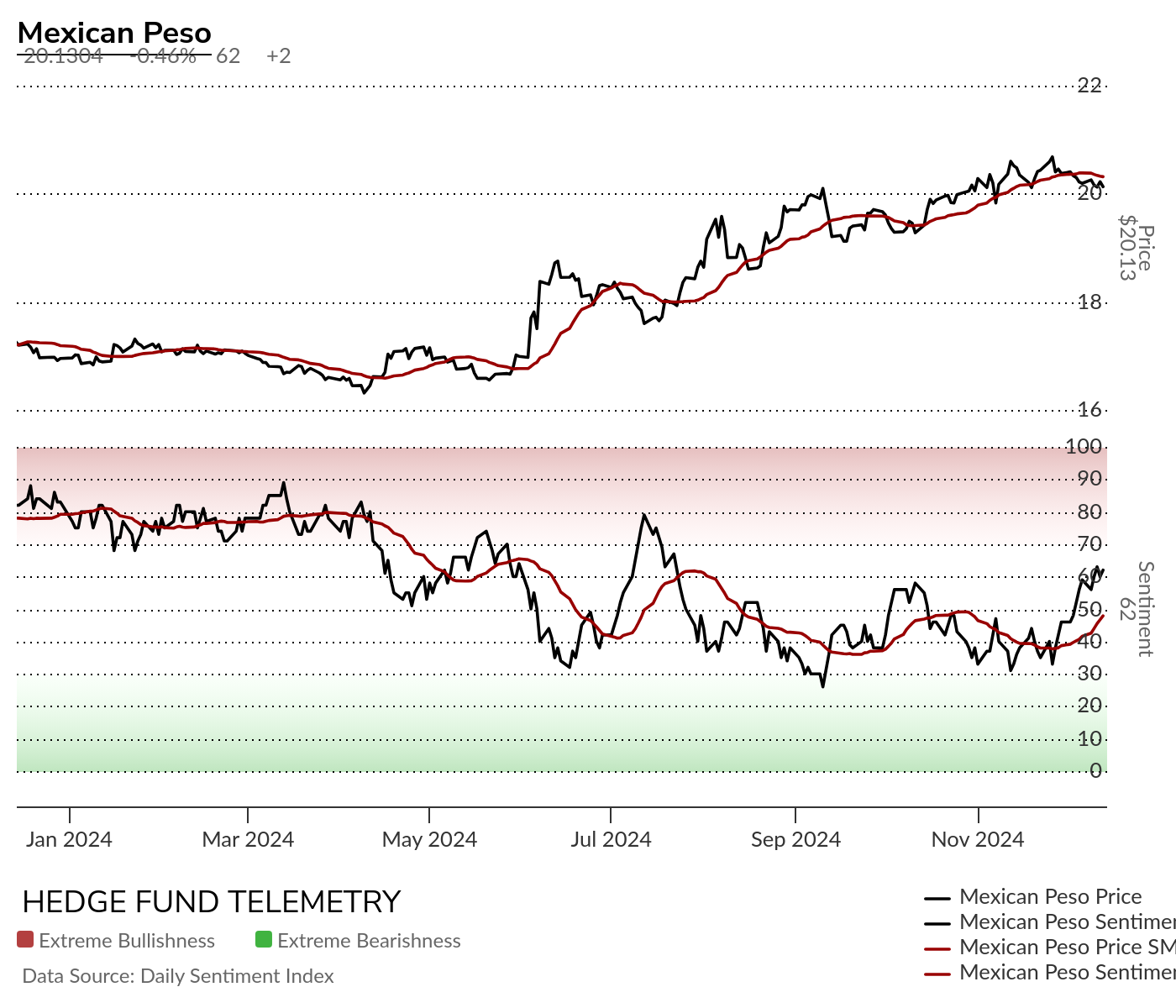The image size is (1176, 1008).
Task: Click the struck-through 20.1304 price value
Action: click(x=64, y=56)
